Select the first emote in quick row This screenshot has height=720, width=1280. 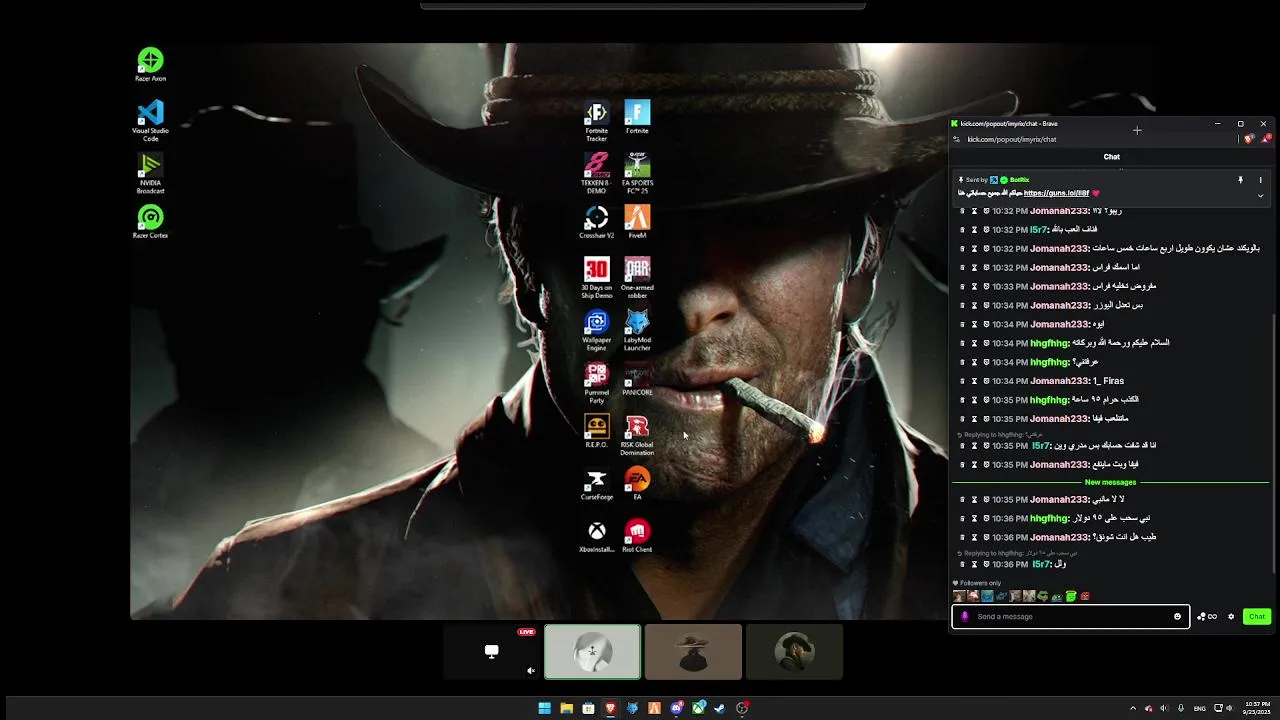959,596
